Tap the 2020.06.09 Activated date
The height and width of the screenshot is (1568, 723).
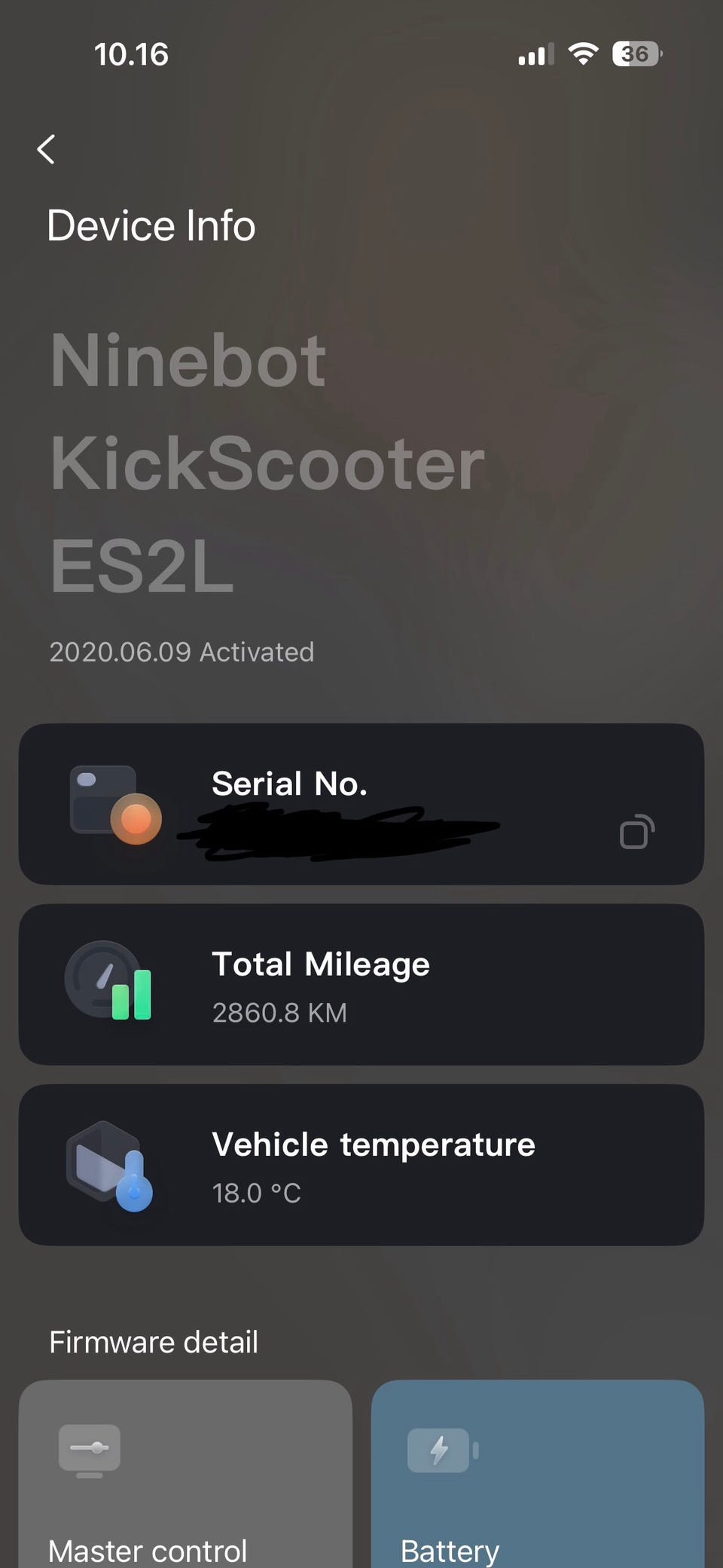coord(182,652)
